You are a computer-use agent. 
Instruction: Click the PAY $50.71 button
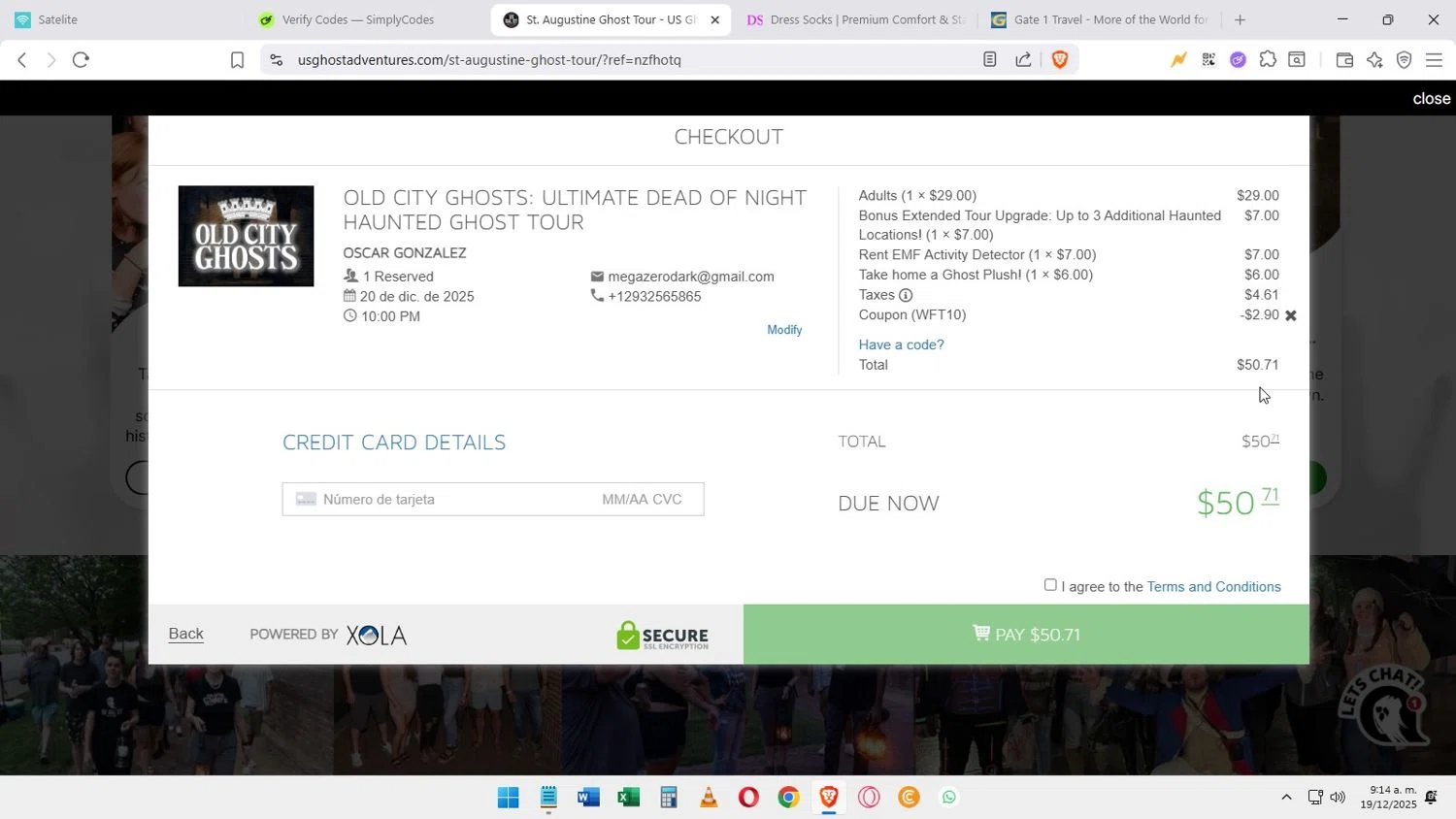[x=1026, y=635]
